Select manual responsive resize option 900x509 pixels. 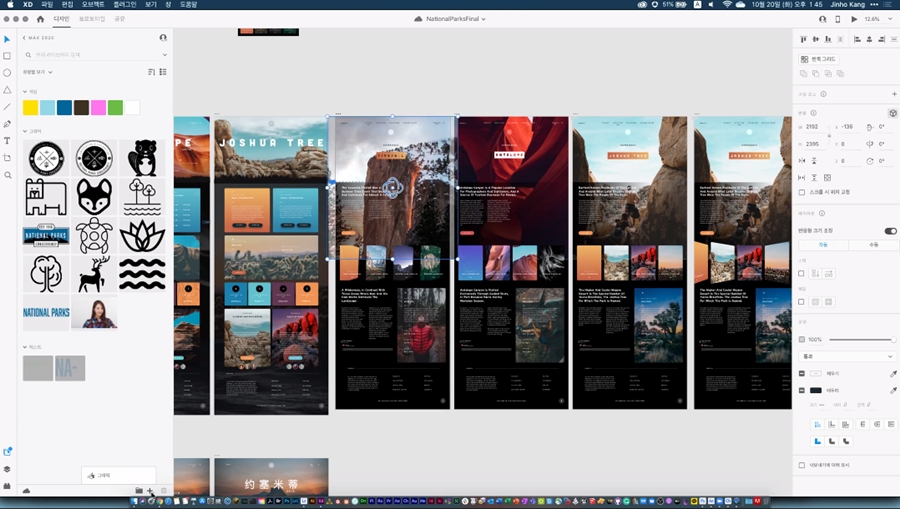[872, 244]
